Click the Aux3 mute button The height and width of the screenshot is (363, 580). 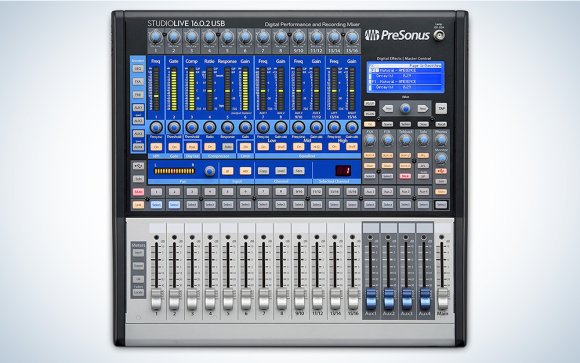click(x=405, y=192)
